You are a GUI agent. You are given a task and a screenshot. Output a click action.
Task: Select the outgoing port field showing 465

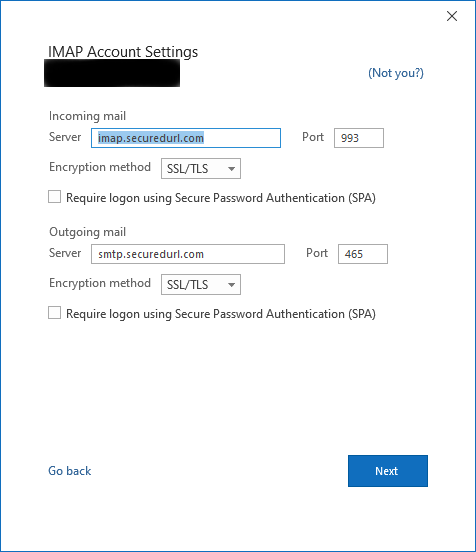[x=363, y=254]
